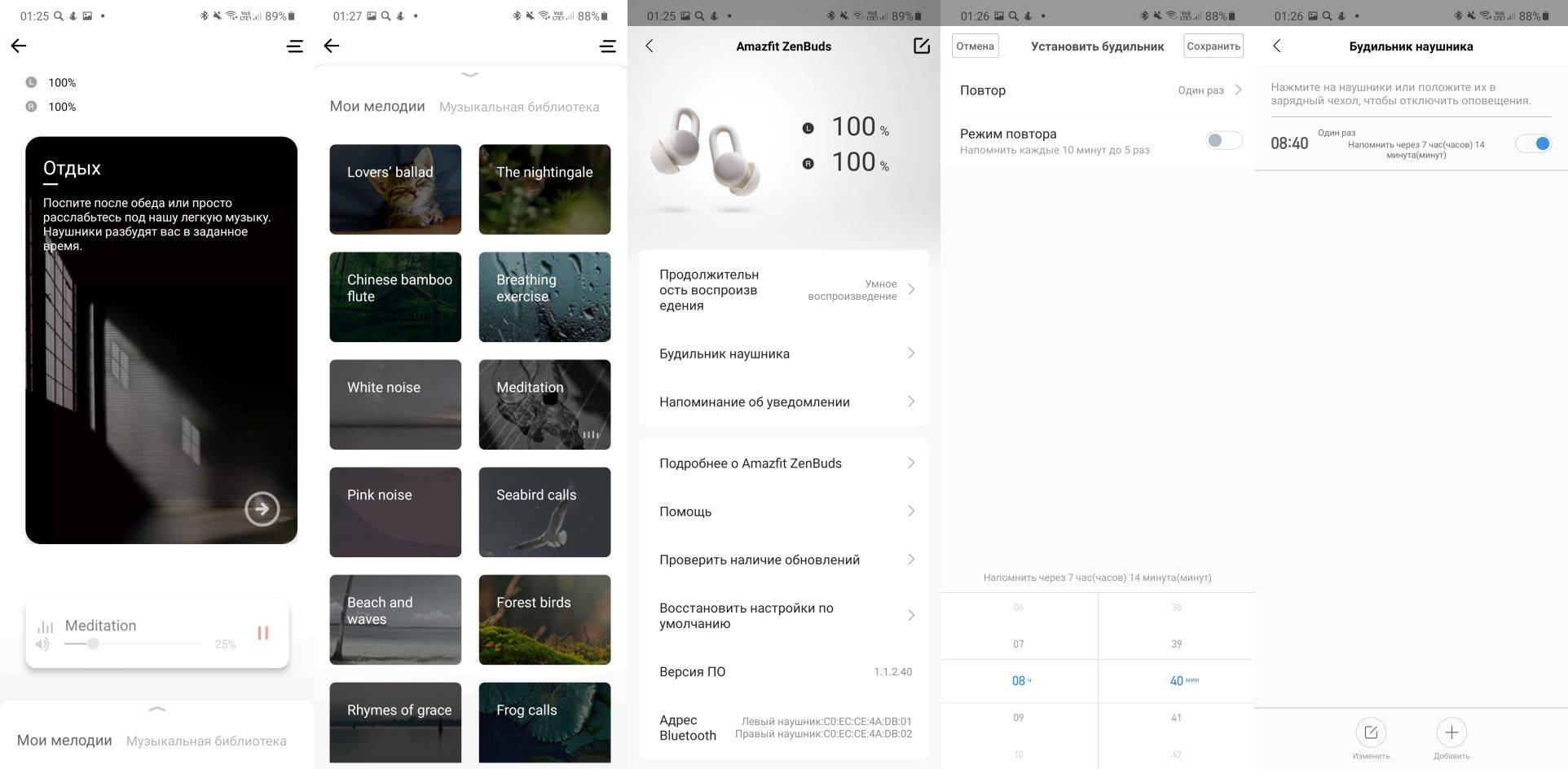This screenshot has width=1568, height=769.
Task: Click the Отмена button
Action: pos(975,46)
